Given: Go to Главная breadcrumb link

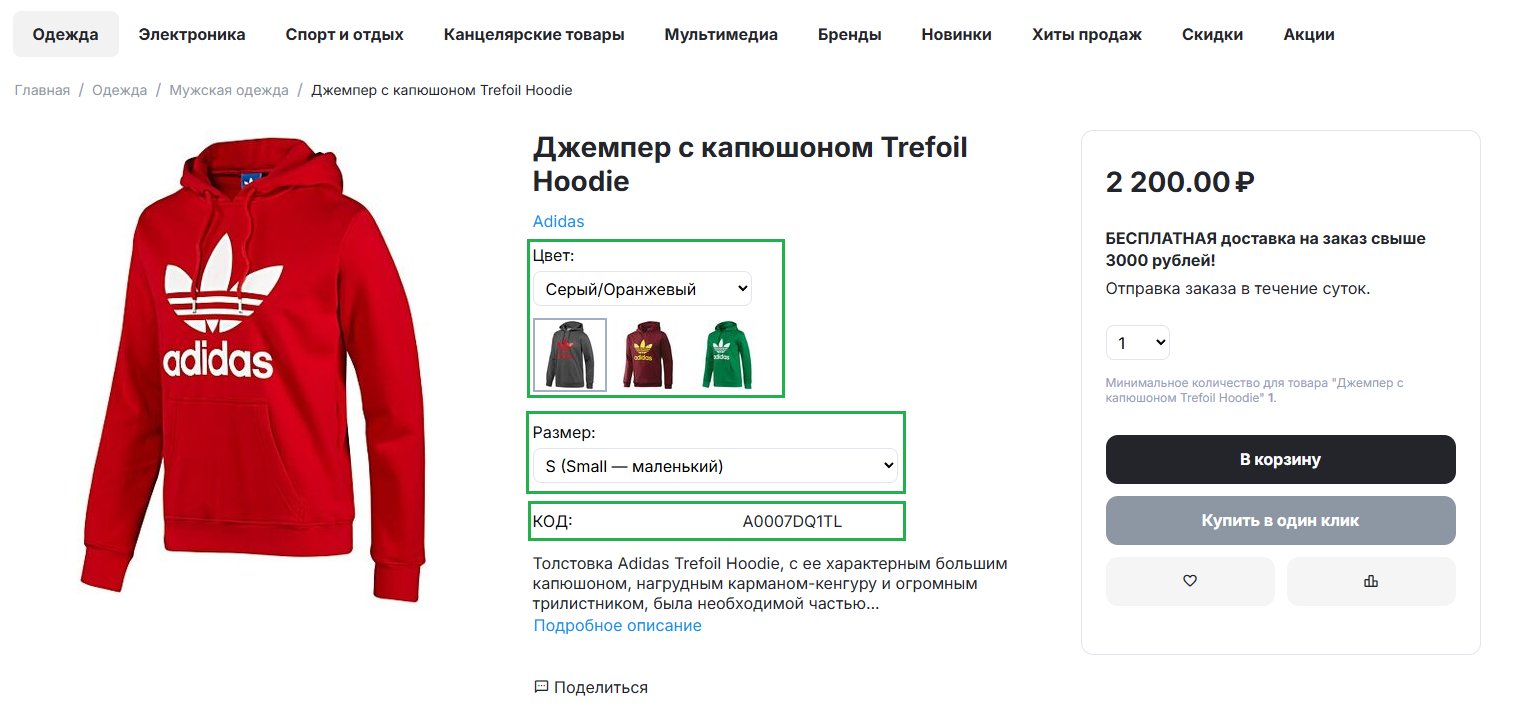Looking at the screenshot, I should point(42,90).
